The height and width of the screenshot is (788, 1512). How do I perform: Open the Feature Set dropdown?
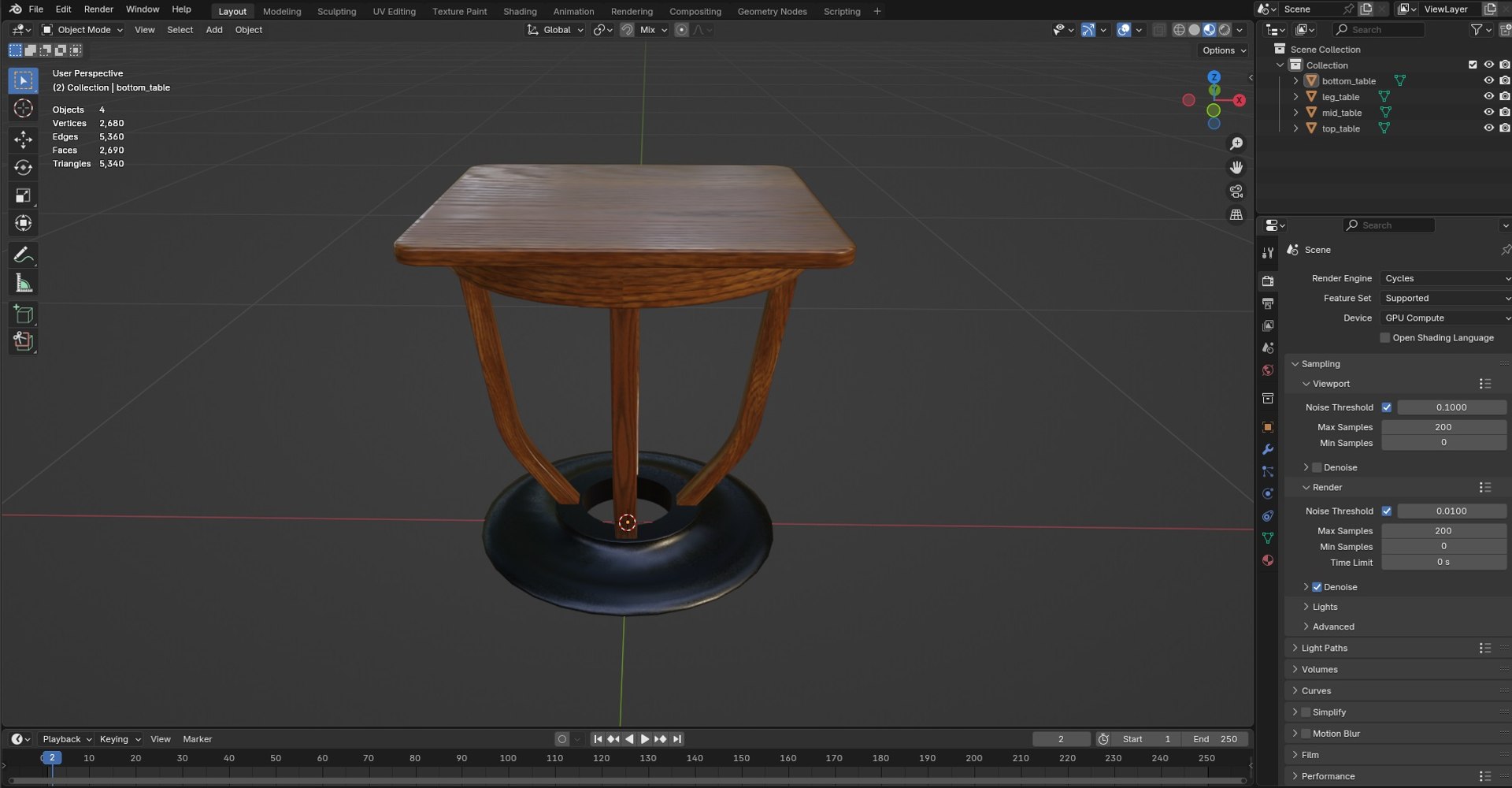coord(1446,298)
